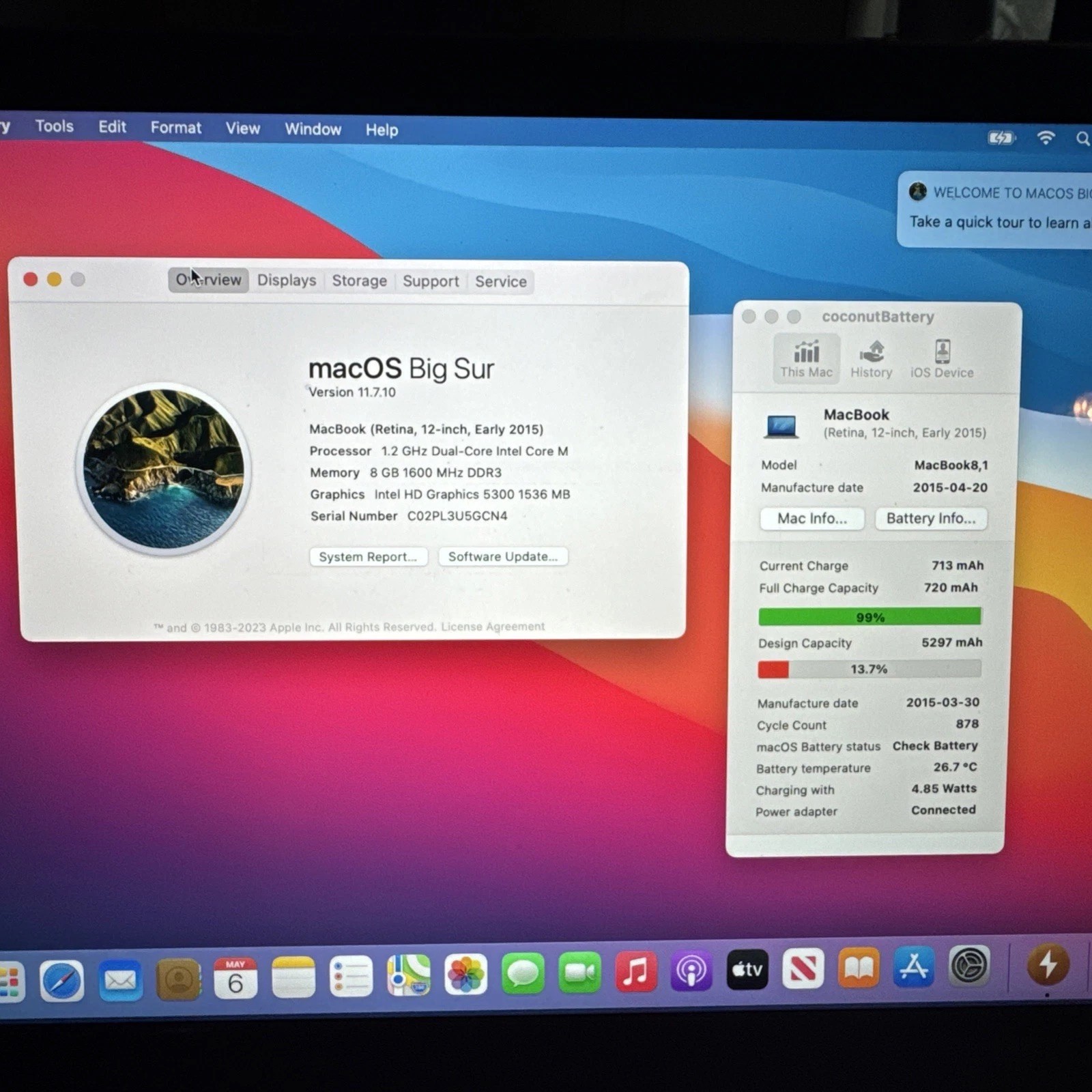This screenshot has height=1092, width=1092.
Task: Open Maps from the Dock
Action: click(x=408, y=975)
